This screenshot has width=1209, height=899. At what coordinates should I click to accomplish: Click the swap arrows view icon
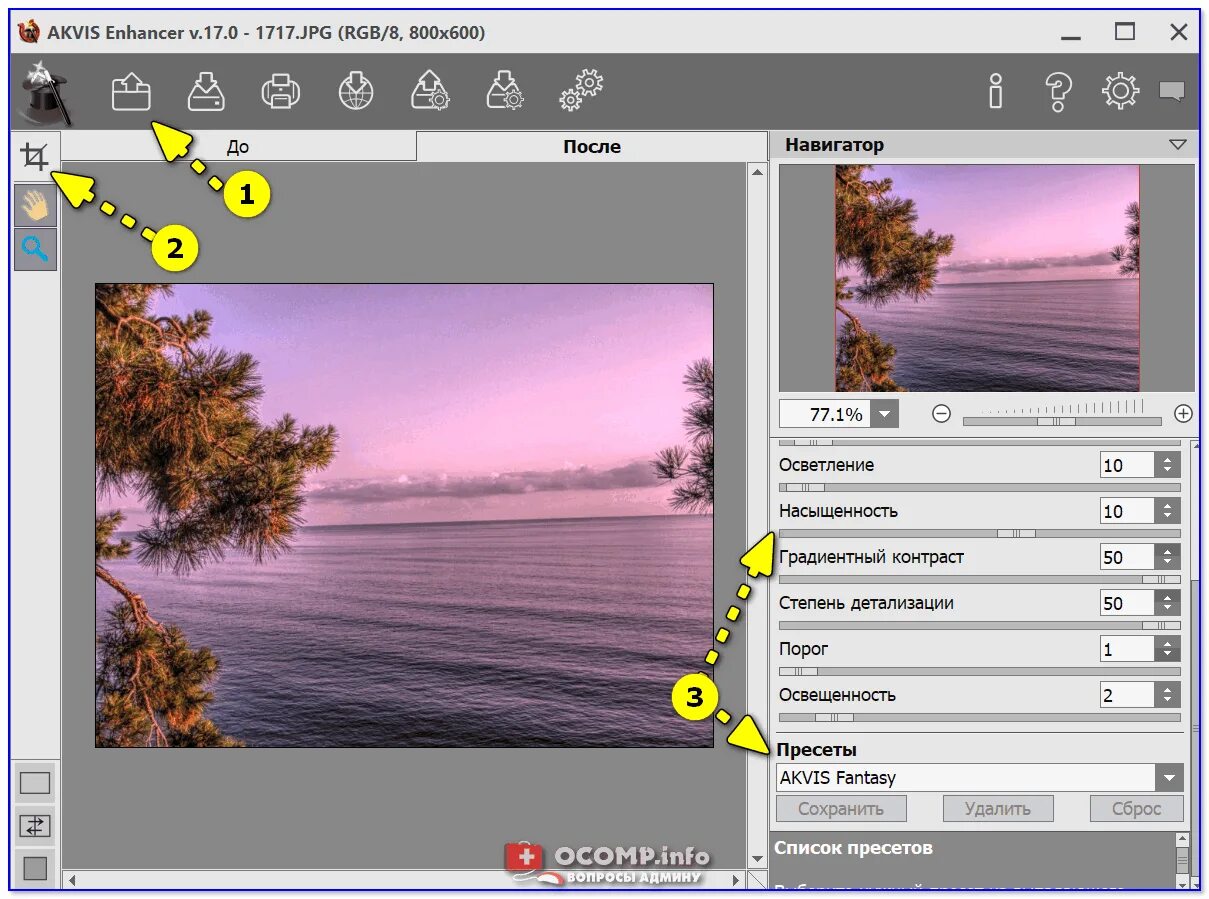35,826
